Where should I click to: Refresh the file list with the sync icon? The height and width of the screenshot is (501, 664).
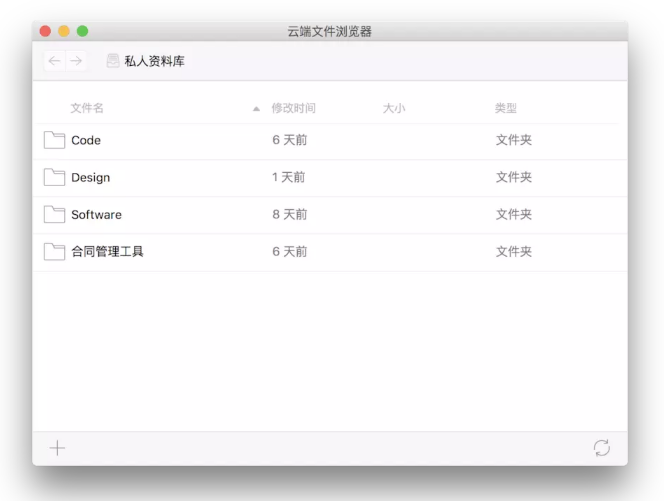point(601,448)
